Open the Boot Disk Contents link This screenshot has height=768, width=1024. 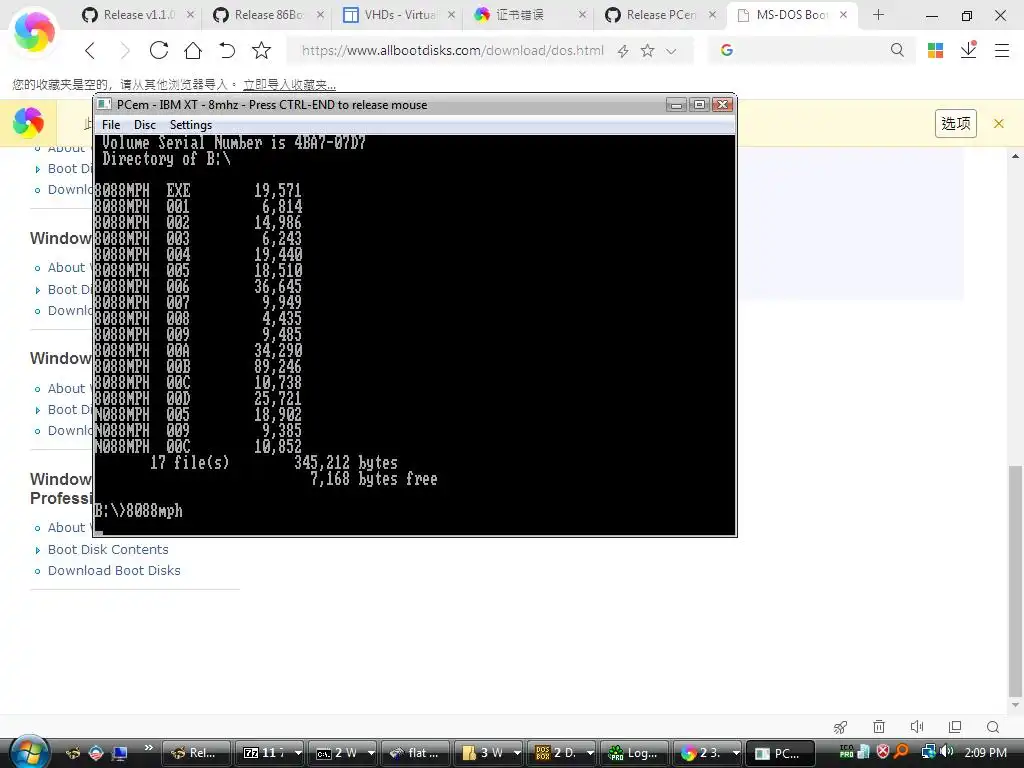pos(108,549)
